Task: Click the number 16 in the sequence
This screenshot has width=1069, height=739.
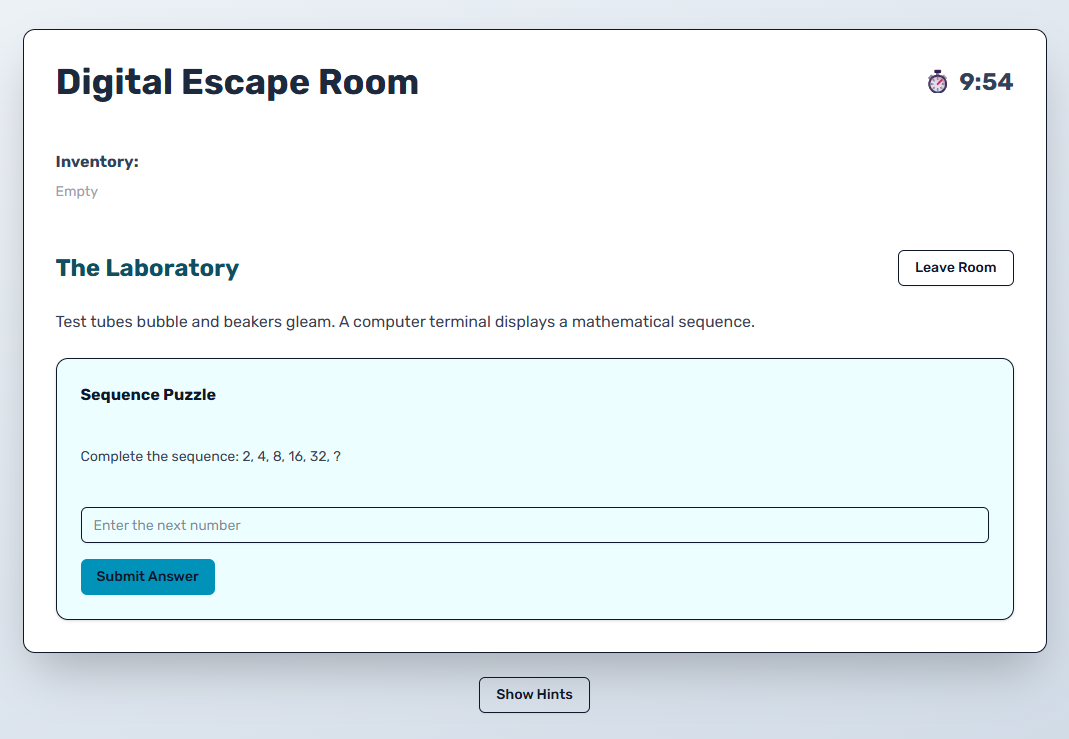Action: [297, 456]
